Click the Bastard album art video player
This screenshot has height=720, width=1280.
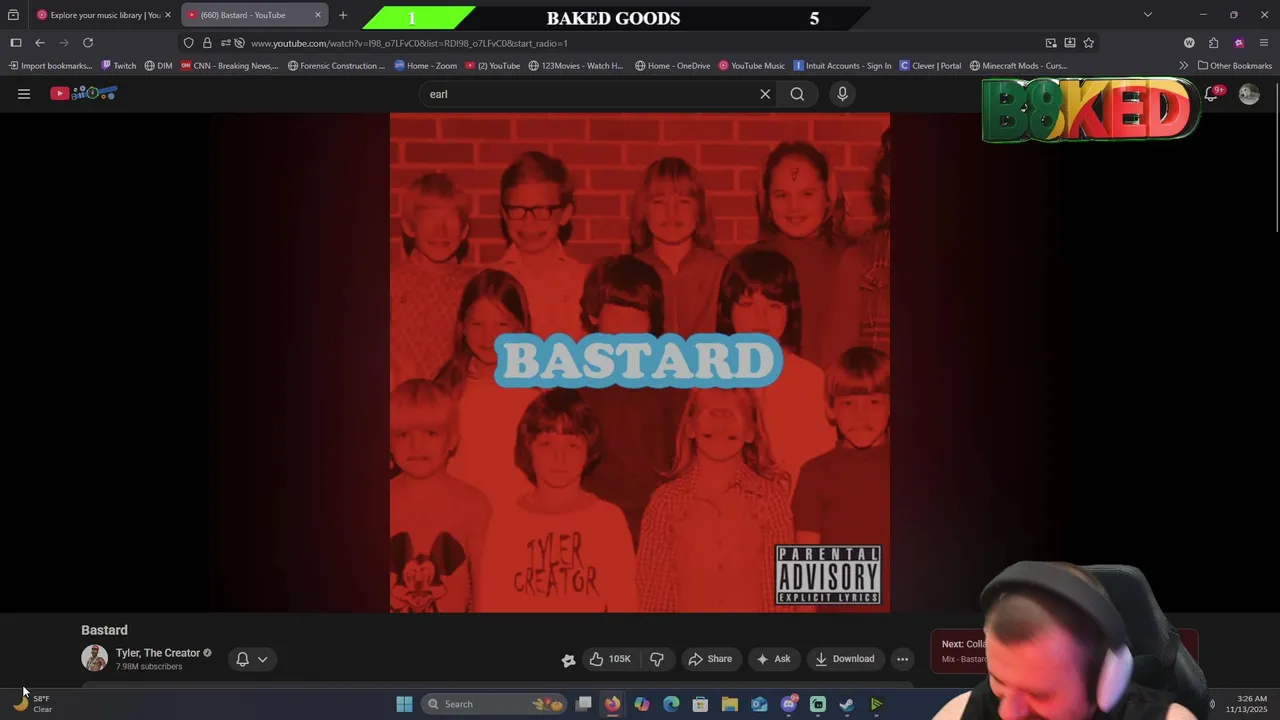click(x=640, y=362)
